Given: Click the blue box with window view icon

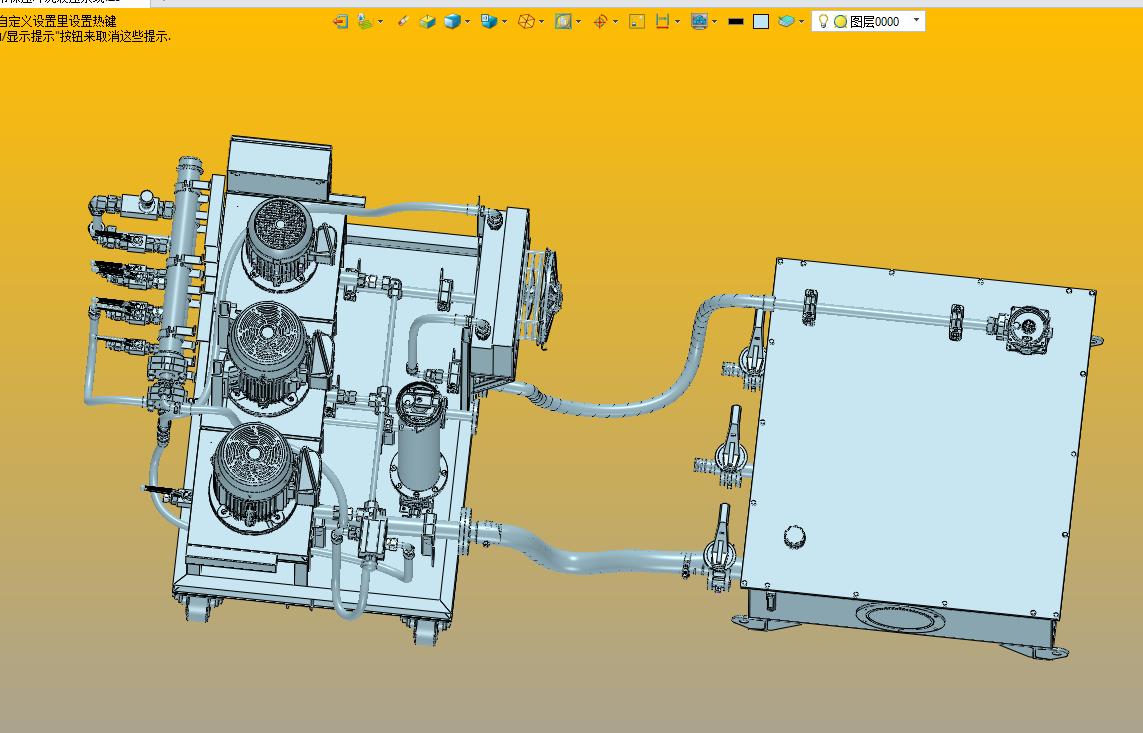Looking at the screenshot, I should (489, 22).
